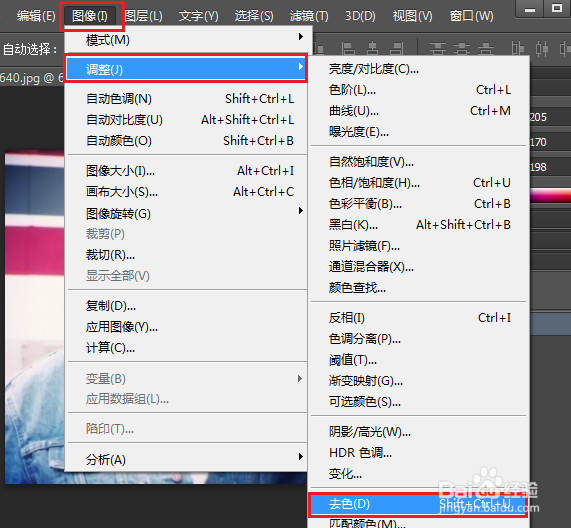This screenshot has width=571, height=528.
Task: Select 变化... adjustment
Action: click(418, 474)
